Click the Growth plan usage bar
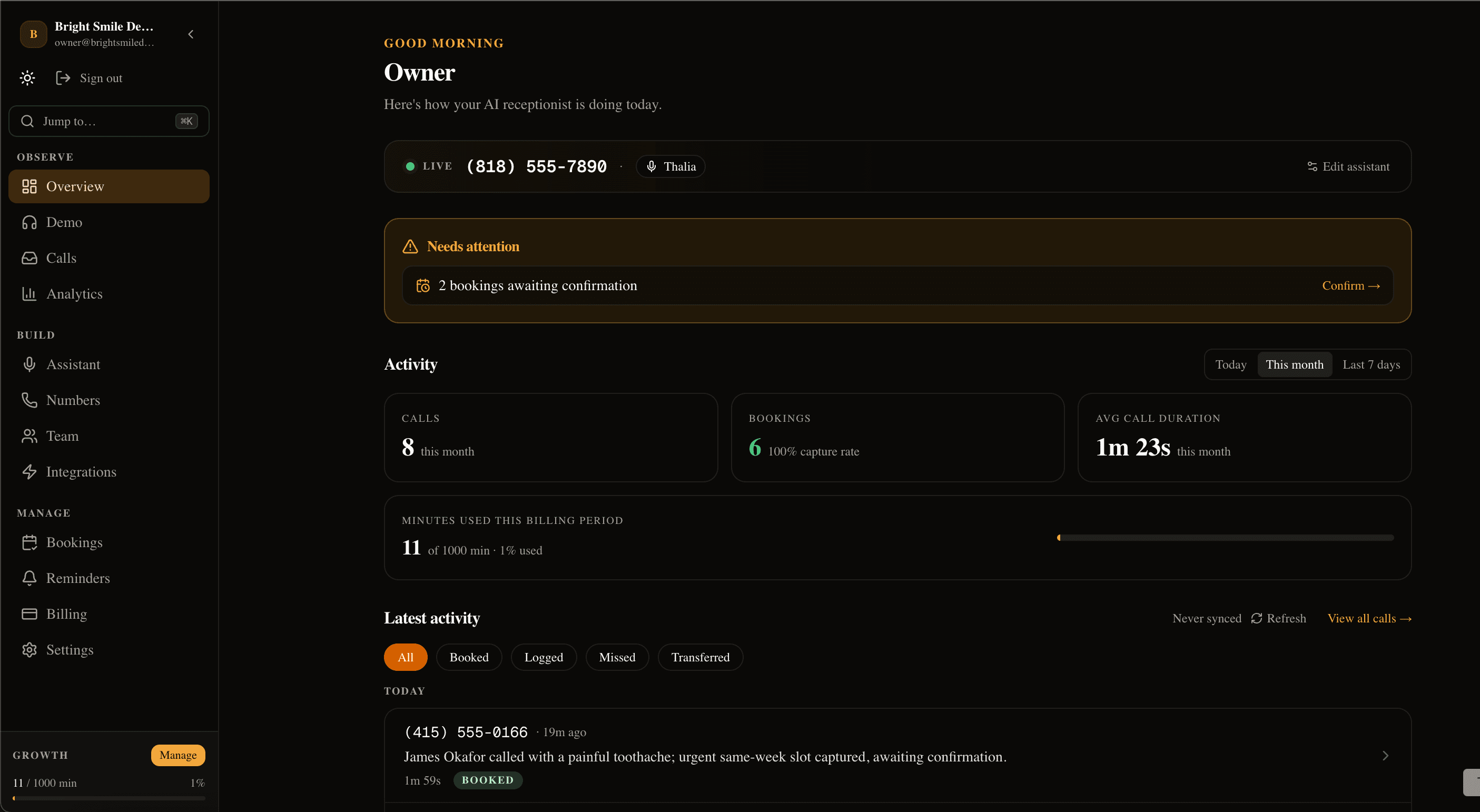Image resolution: width=1480 pixels, height=812 pixels. [x=109, y=798]
